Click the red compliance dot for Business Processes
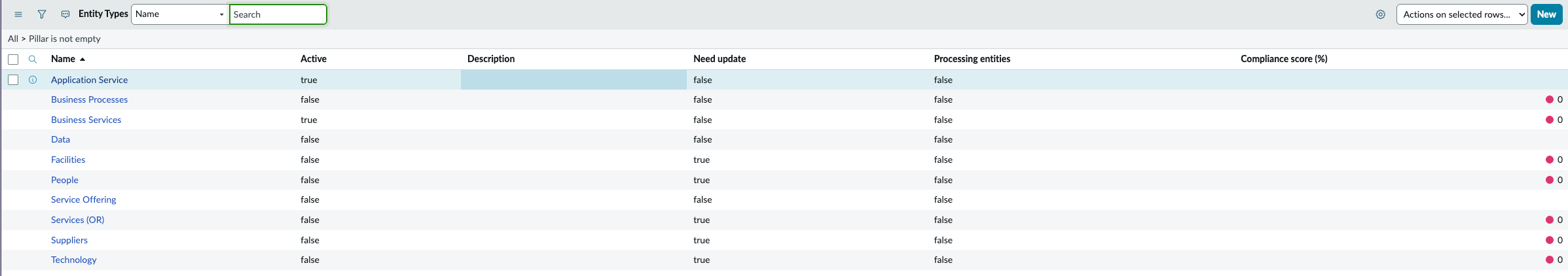 pyautogui.click(x=1550, y=99)
